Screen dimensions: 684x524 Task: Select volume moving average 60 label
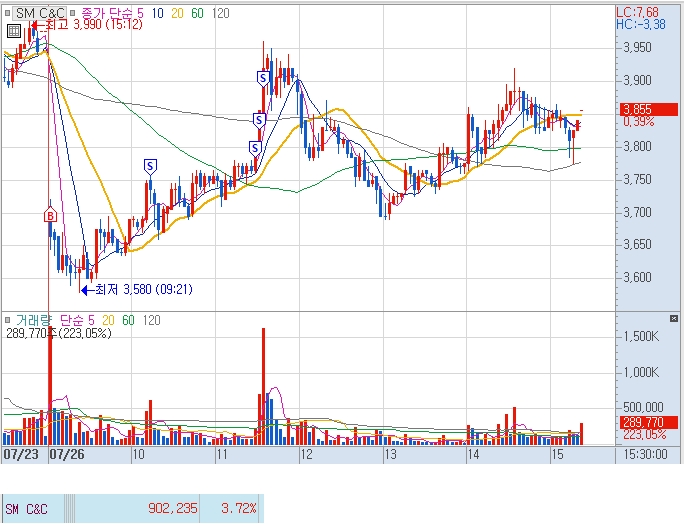pyautogui.click(x=128, y=320)
